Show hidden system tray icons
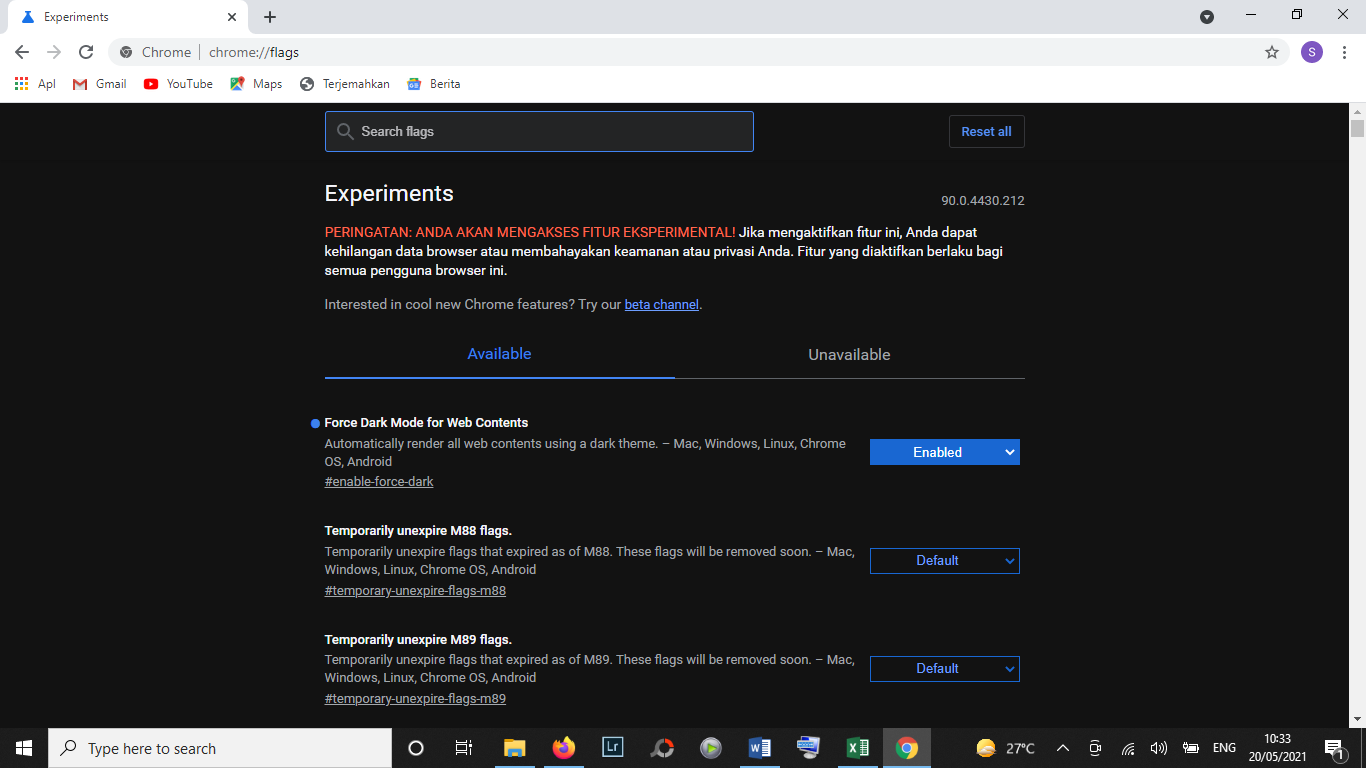This screenshot has height=768, width=1366. [1063, 748]
